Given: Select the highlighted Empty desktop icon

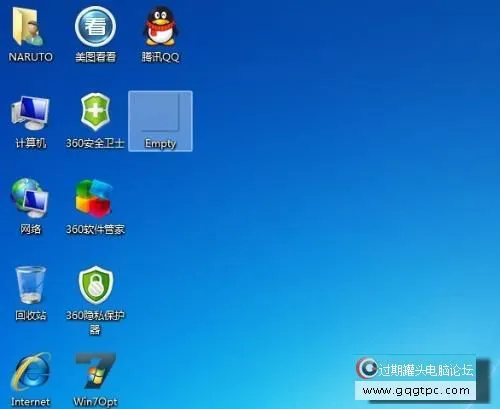Looking at the screenshot, I should click(x=160, y=121).
